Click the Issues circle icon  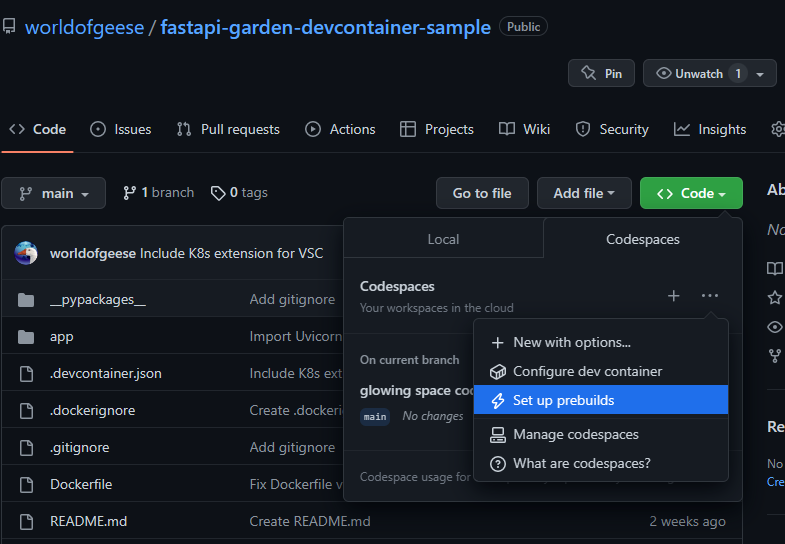click(98, 129)
